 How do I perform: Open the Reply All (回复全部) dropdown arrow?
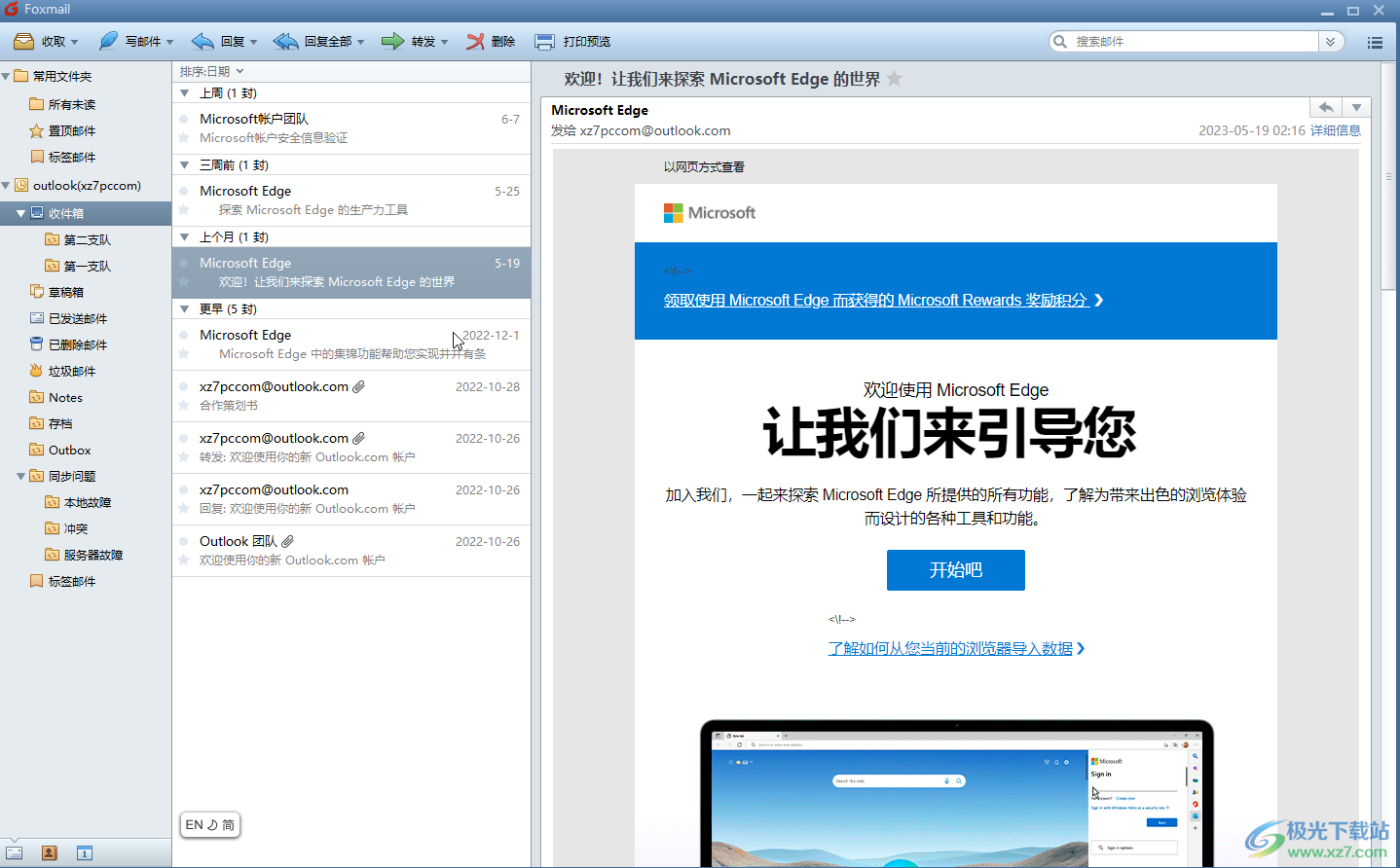(x=360, y=42)
